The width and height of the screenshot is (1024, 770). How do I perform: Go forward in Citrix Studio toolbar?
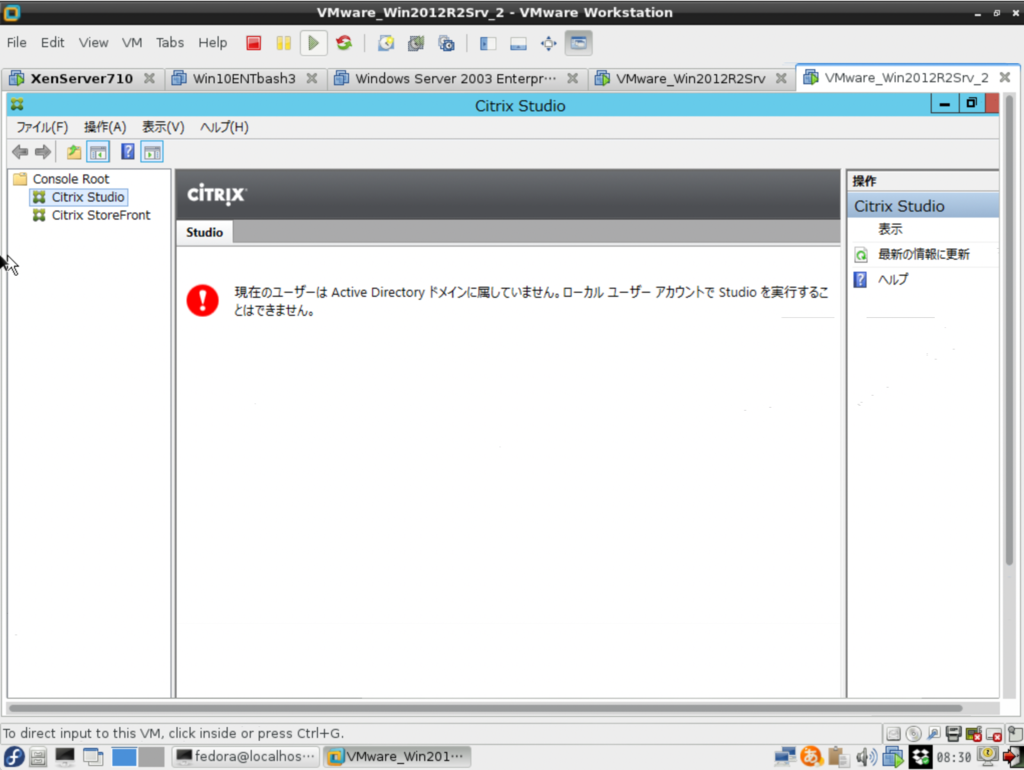(43, 152)
